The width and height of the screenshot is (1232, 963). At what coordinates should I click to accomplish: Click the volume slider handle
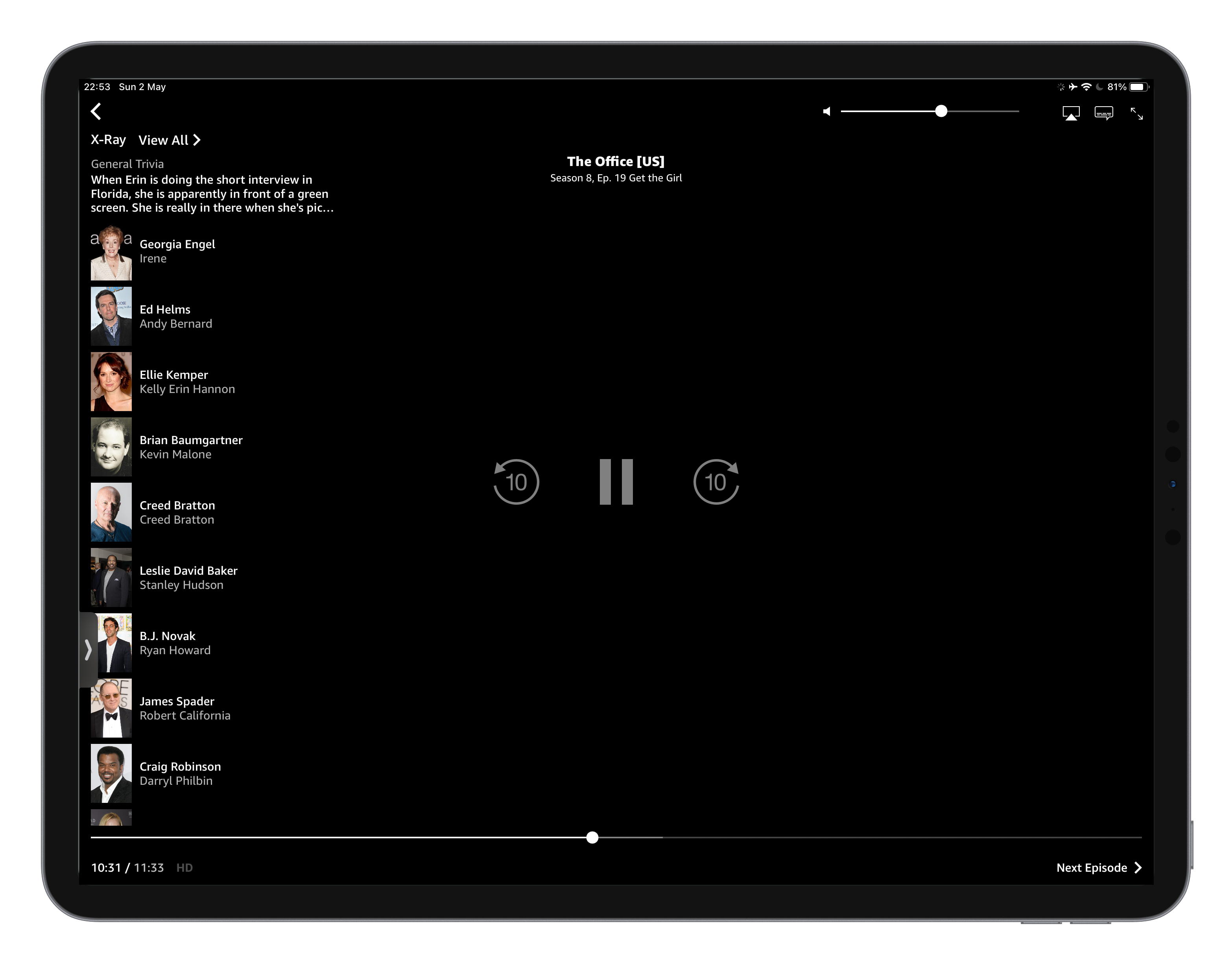point(941,111)
